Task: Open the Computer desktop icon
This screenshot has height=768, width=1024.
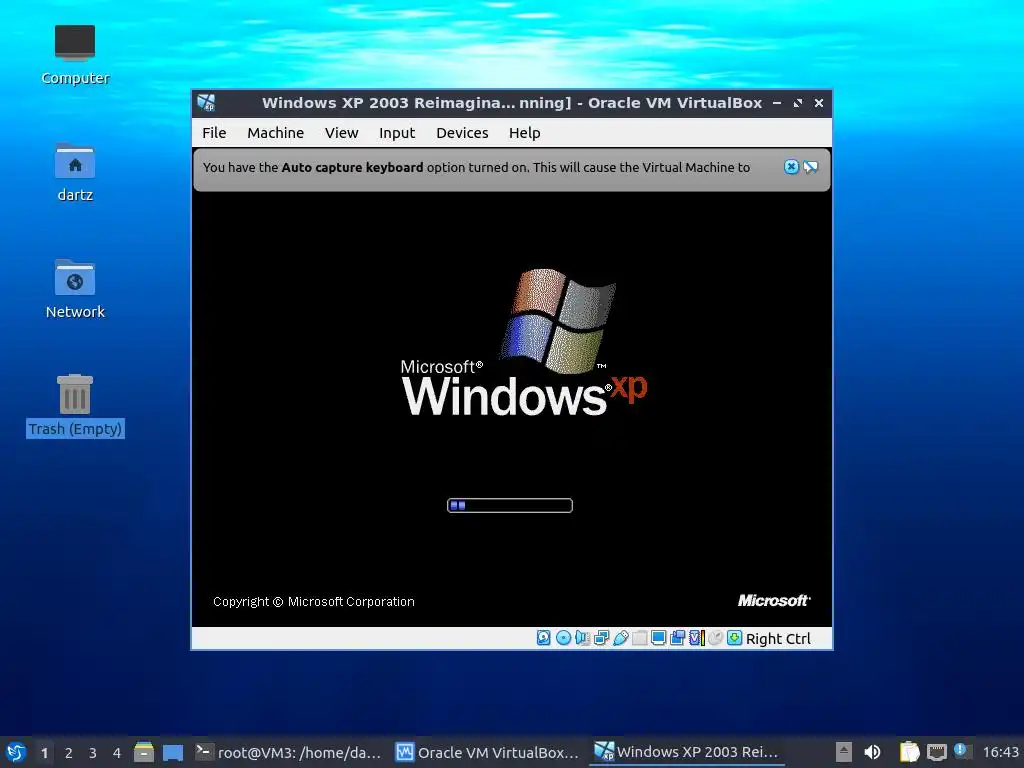Action: pyautogui.click(x=74, y=56)
